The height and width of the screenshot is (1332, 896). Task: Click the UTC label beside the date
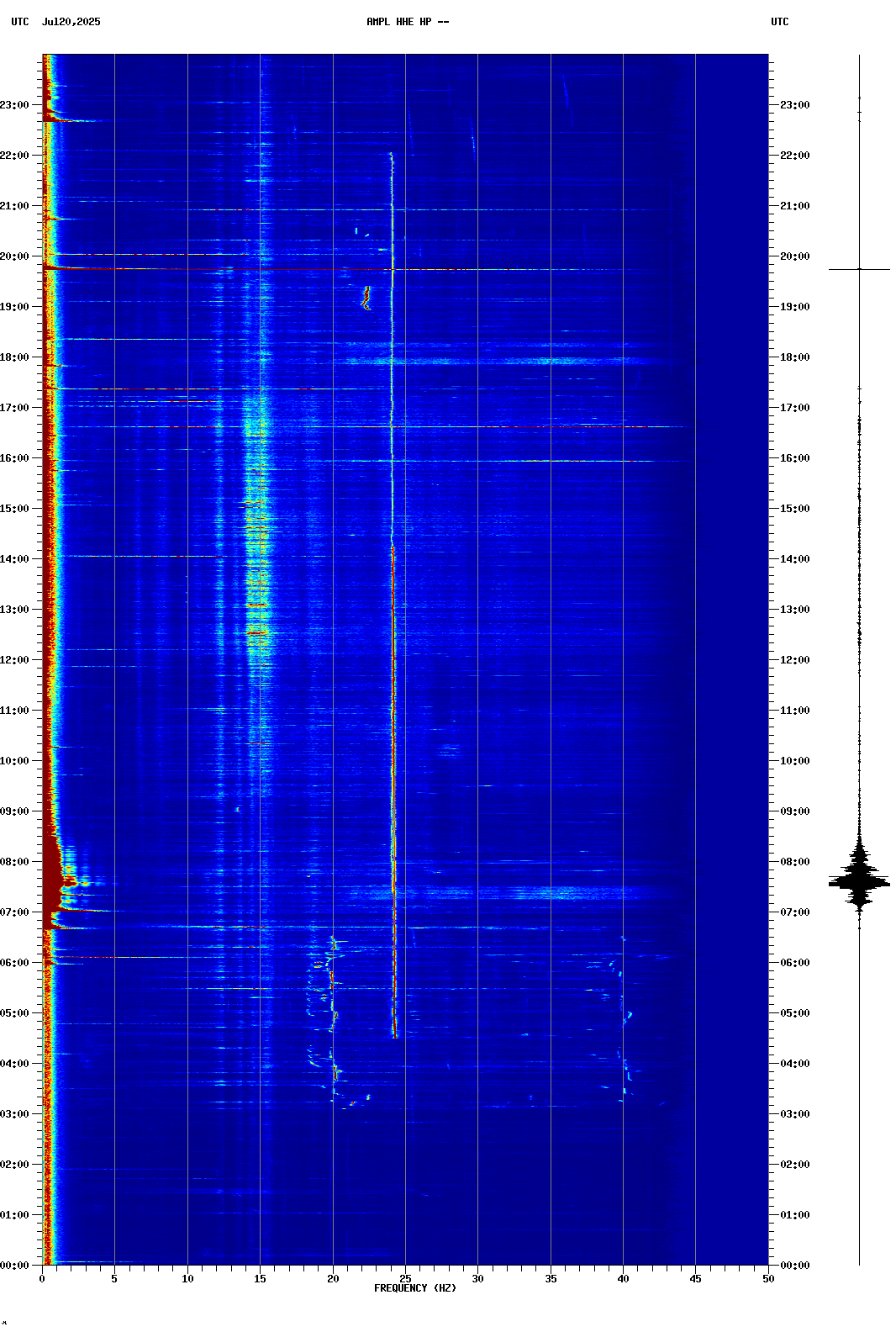click(x=20, y=22)
